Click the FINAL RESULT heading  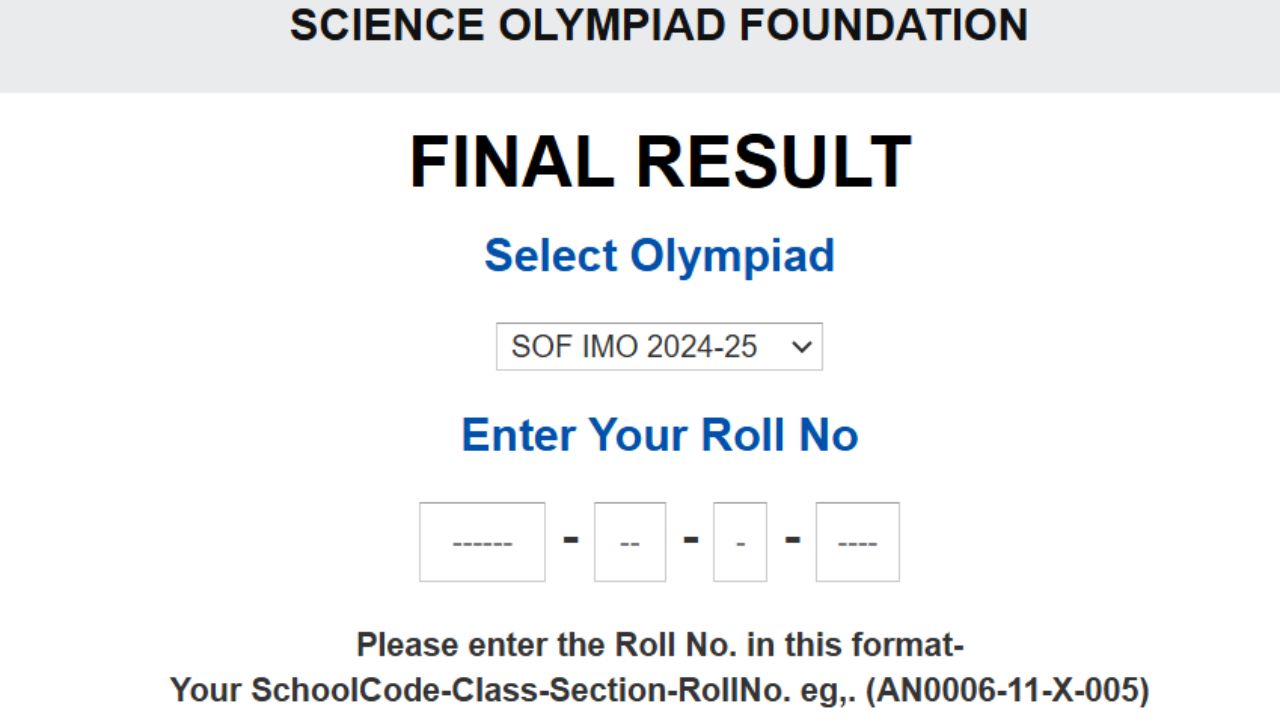tap(660, 160)
